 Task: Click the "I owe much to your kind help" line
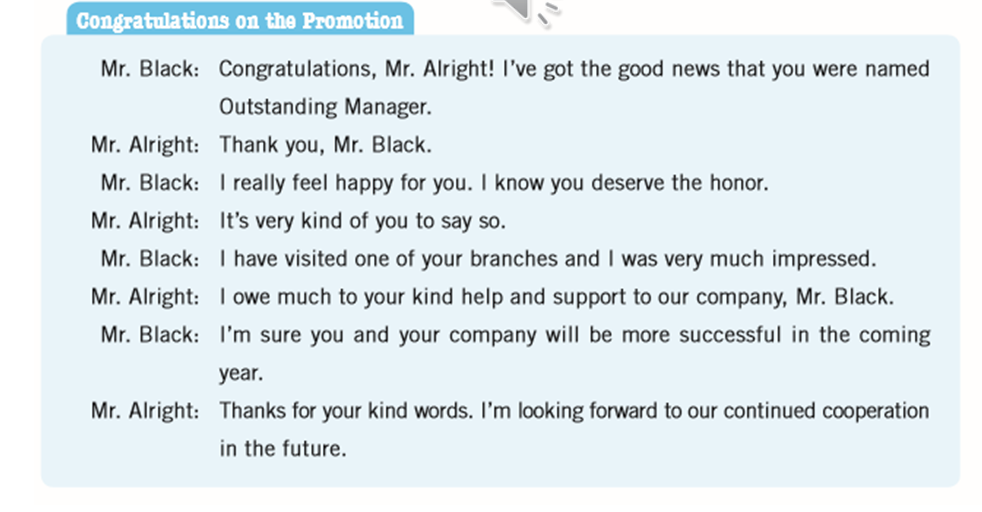point(555,297)
